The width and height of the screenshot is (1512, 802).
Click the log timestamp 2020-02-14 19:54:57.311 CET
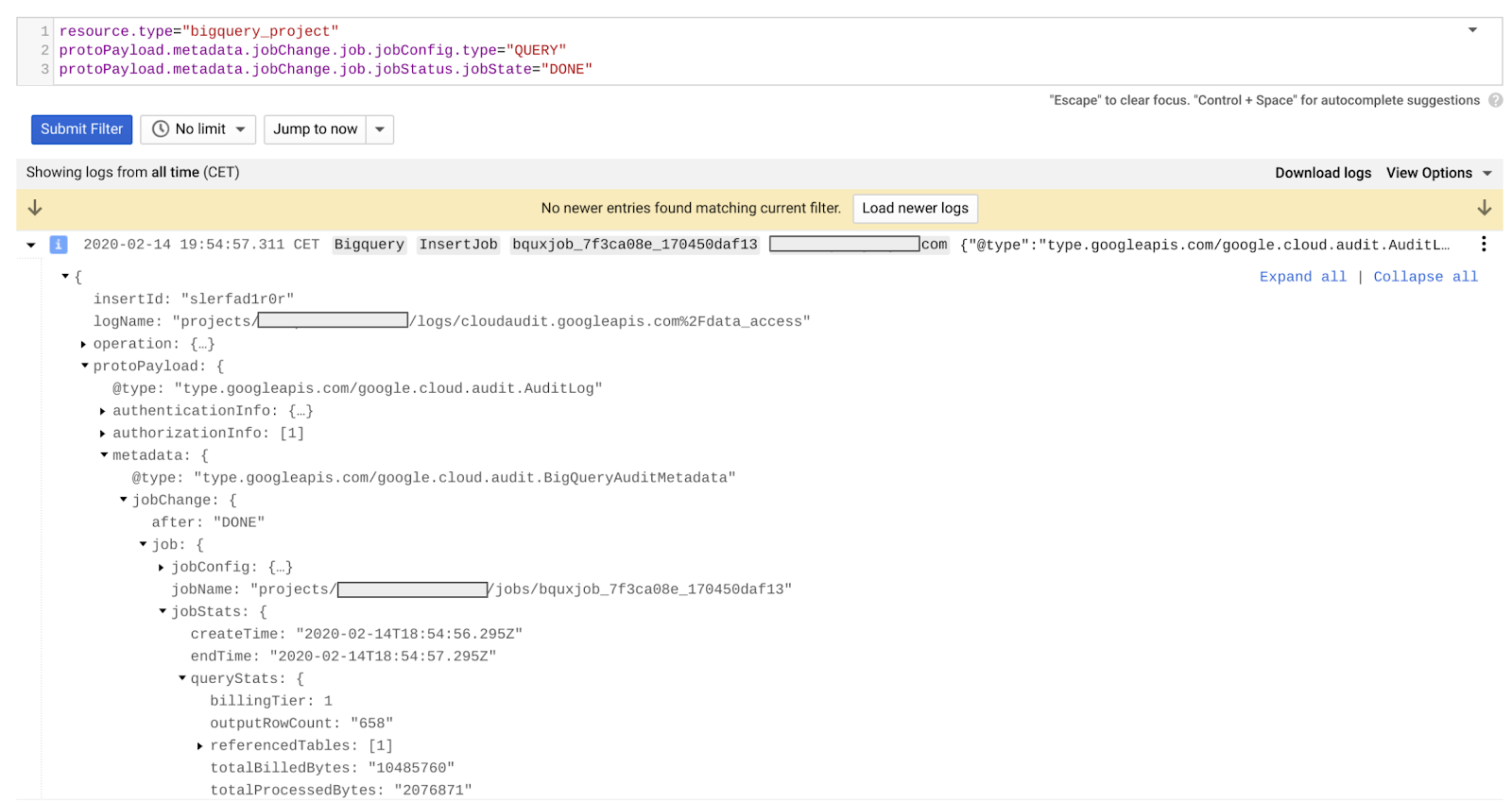201,245
